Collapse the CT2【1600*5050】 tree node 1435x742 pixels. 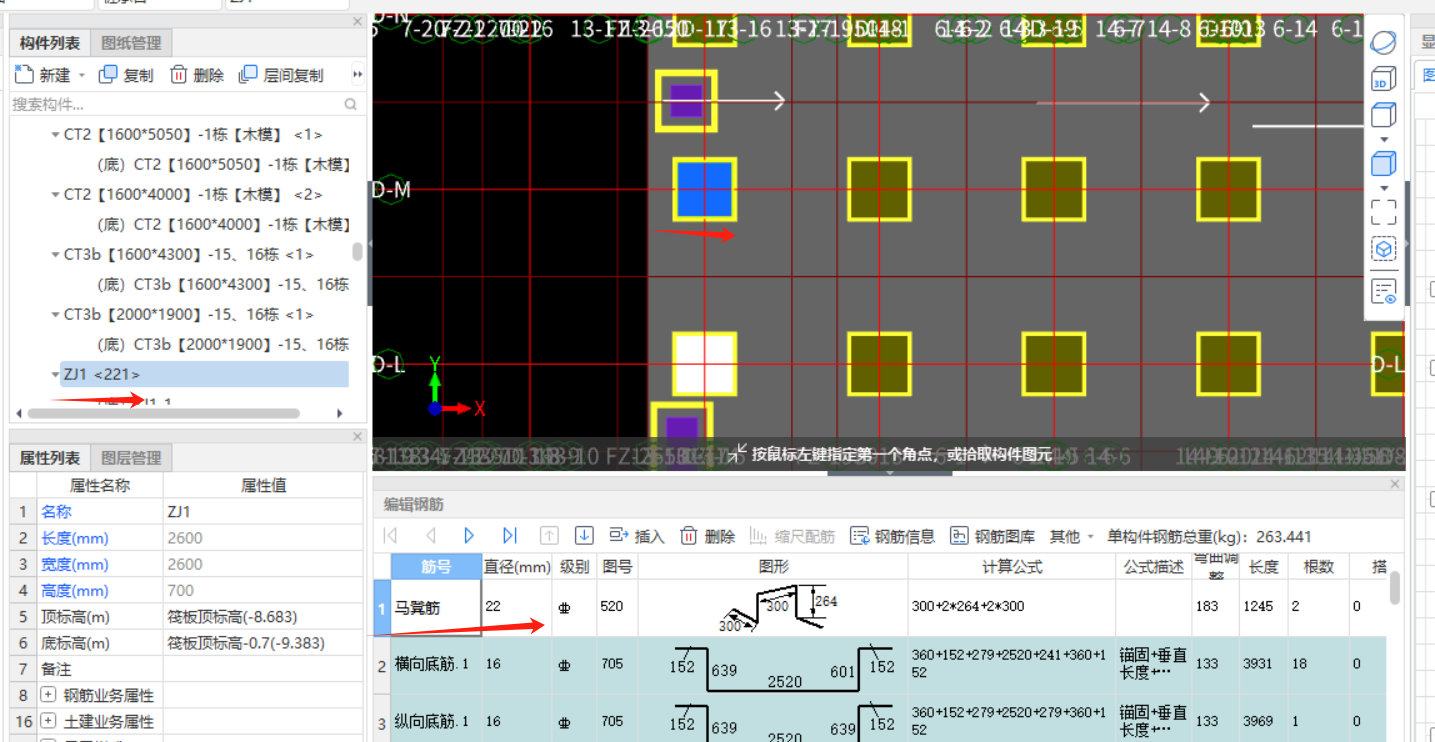click(55, 134)
